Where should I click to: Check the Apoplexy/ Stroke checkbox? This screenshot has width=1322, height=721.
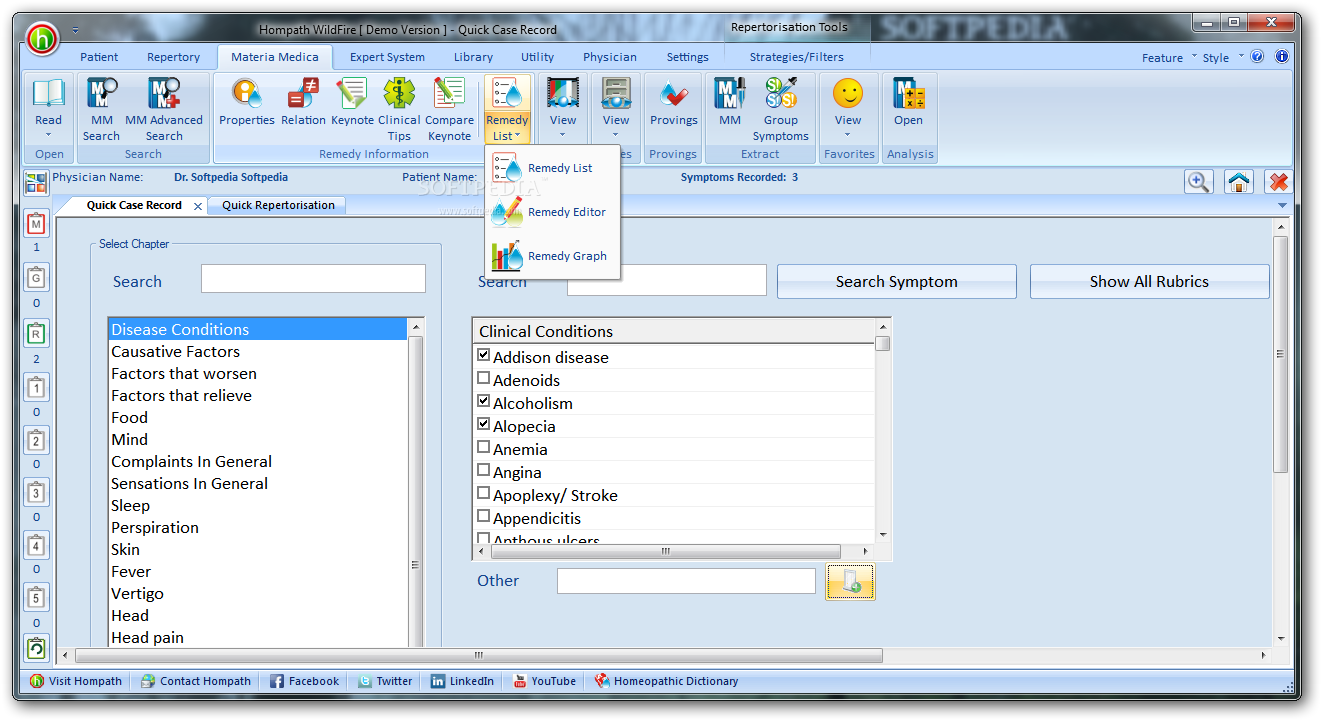coord(484,493)
